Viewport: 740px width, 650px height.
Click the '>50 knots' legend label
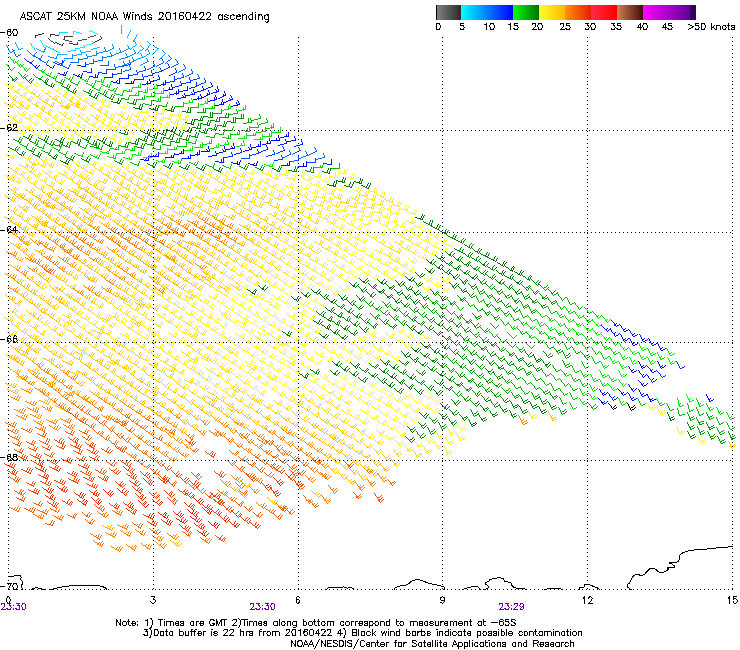click(711, 26)
